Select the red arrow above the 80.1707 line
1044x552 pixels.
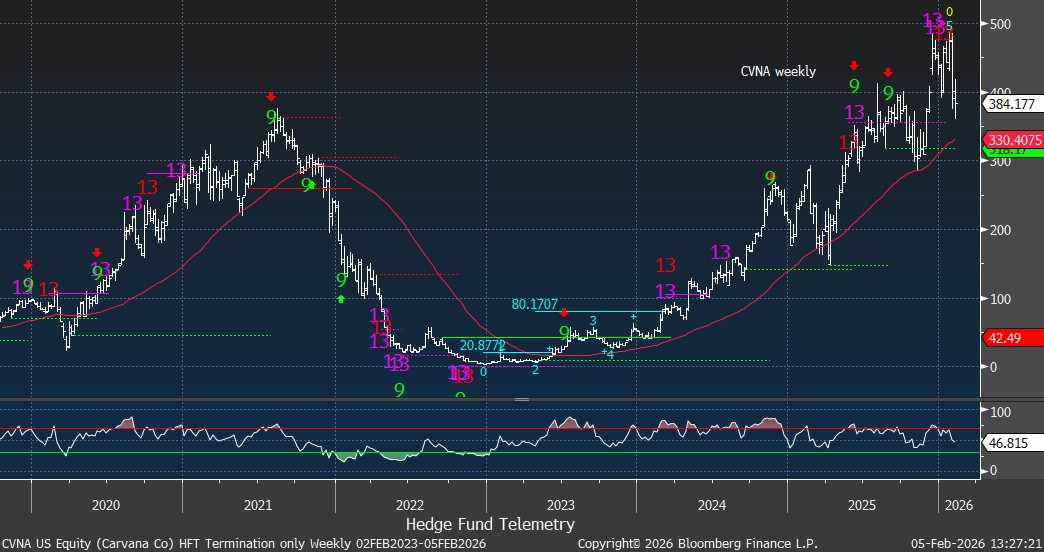point(564,314)
